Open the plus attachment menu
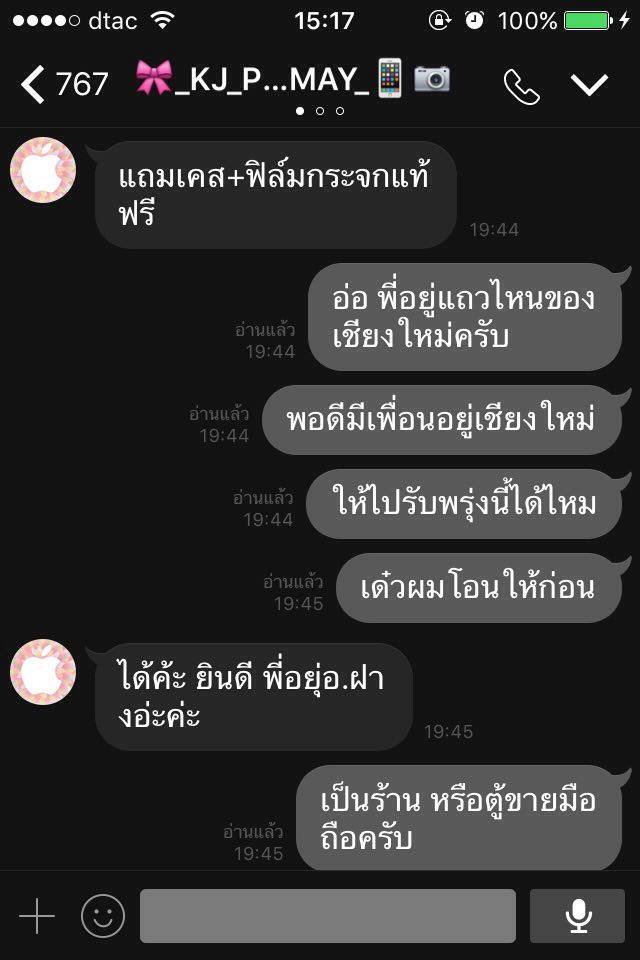Screen dimensions: 640x960 [x=37, y=916]
